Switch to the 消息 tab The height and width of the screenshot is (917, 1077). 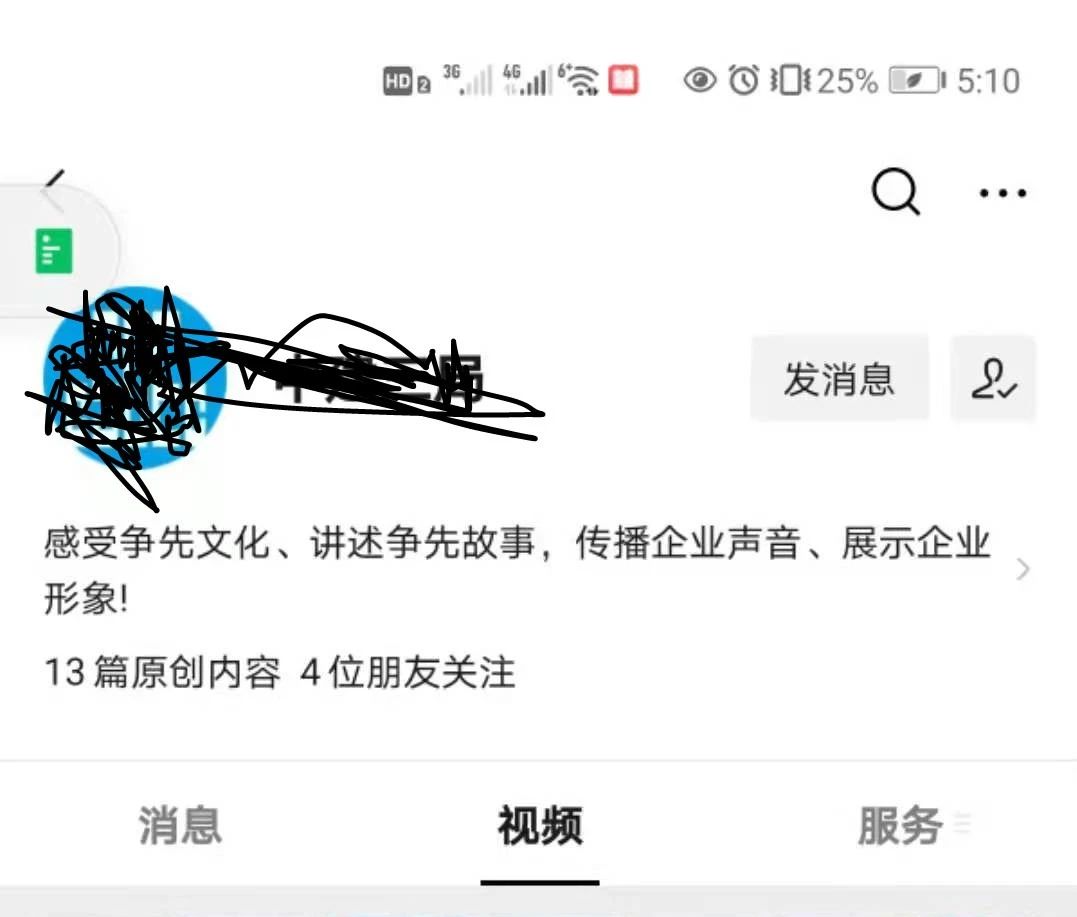[180, 825]
